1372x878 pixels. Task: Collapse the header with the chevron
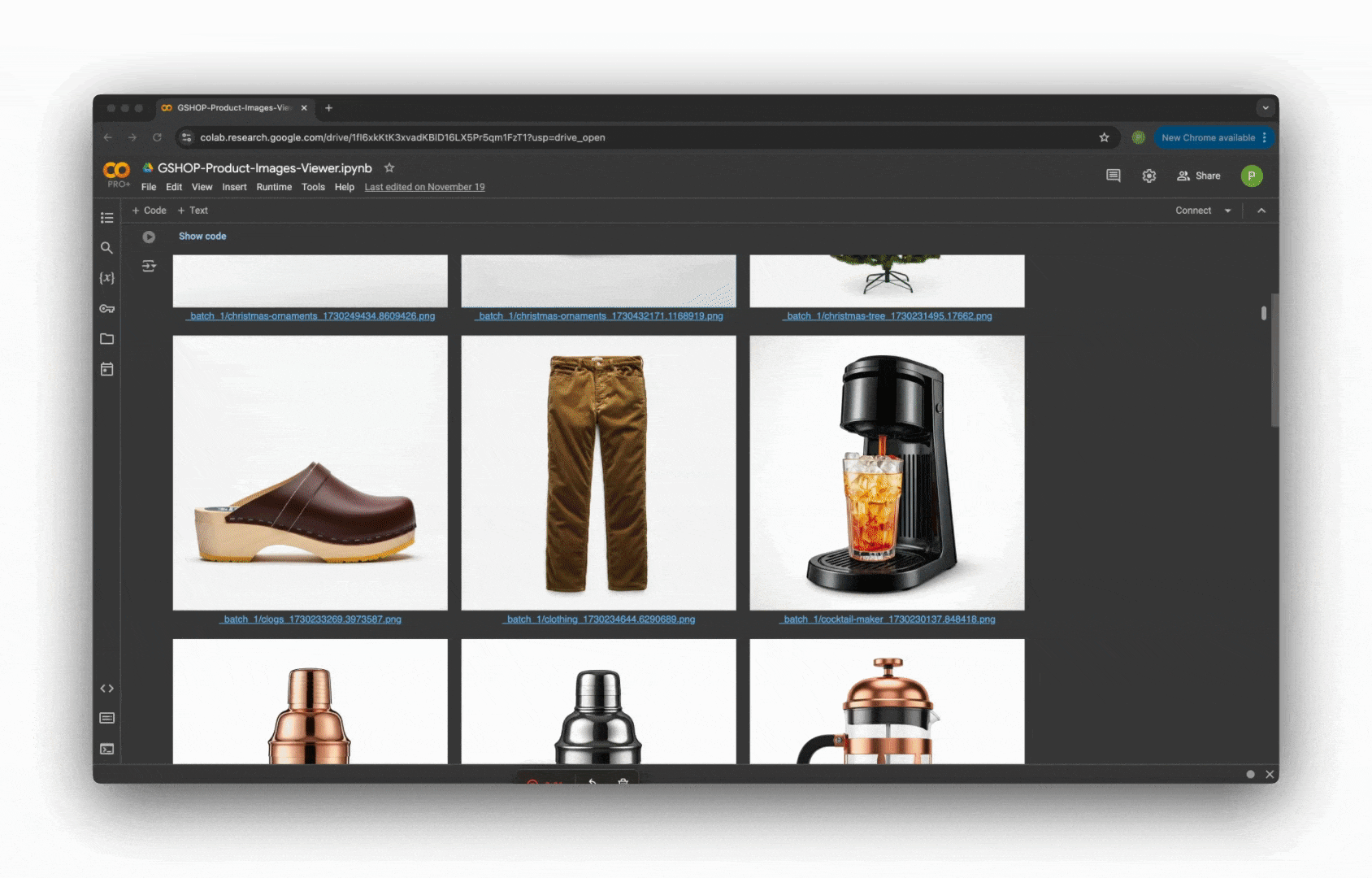coord(1261,211)
